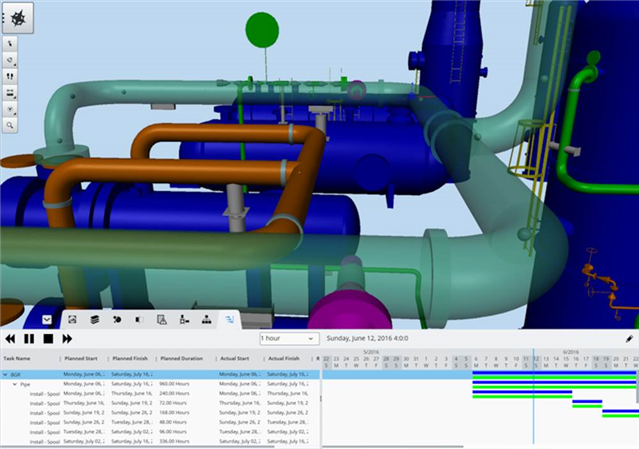Sort by Planned Start column header
The image size is (639, 449).
81,359
